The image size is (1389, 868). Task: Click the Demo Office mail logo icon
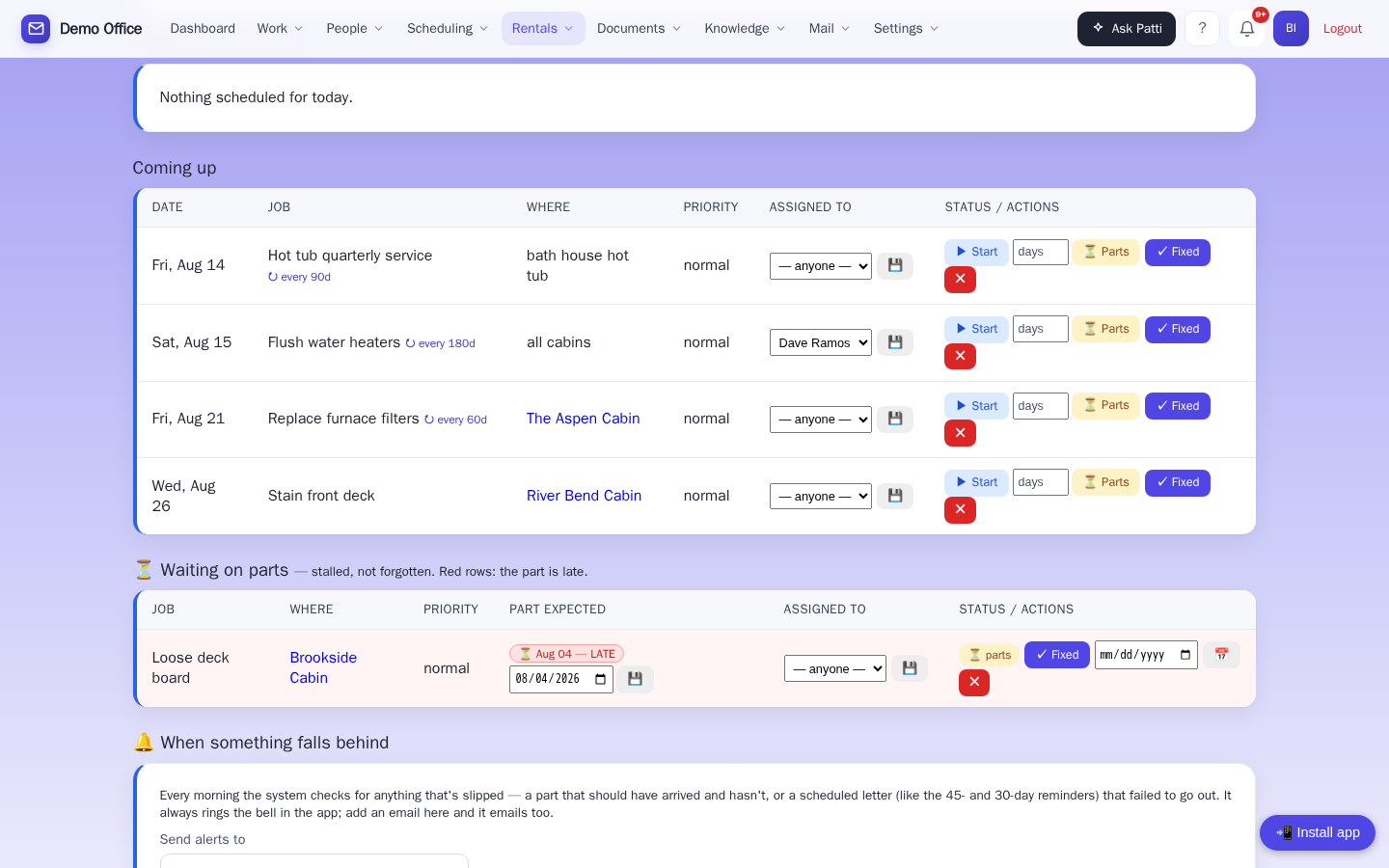pos(36,29)
